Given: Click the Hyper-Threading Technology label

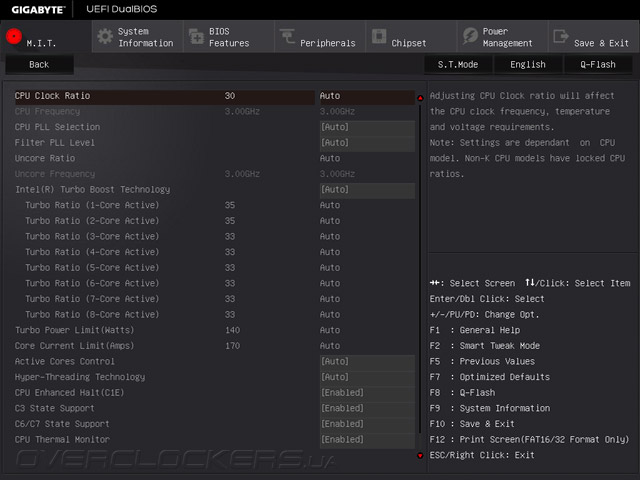Looking at the screenshot, I should click(x=80, y=377).
